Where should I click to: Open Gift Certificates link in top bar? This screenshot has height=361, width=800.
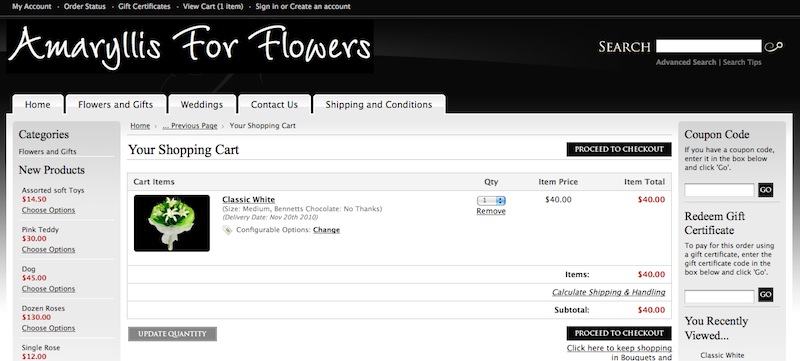click(x=144, y=7)
